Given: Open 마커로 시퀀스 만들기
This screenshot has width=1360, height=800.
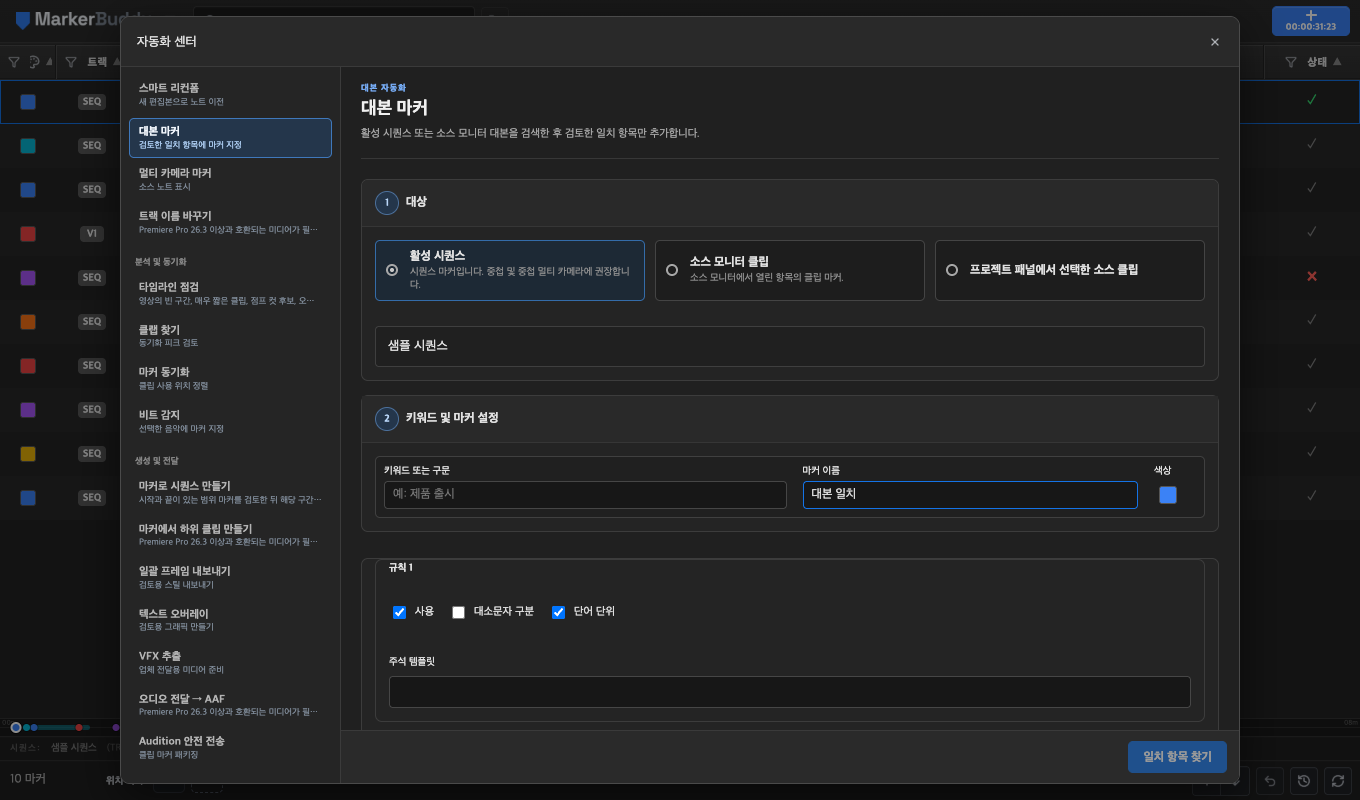Looking at the screenshot, I should (x=230, y=492).
